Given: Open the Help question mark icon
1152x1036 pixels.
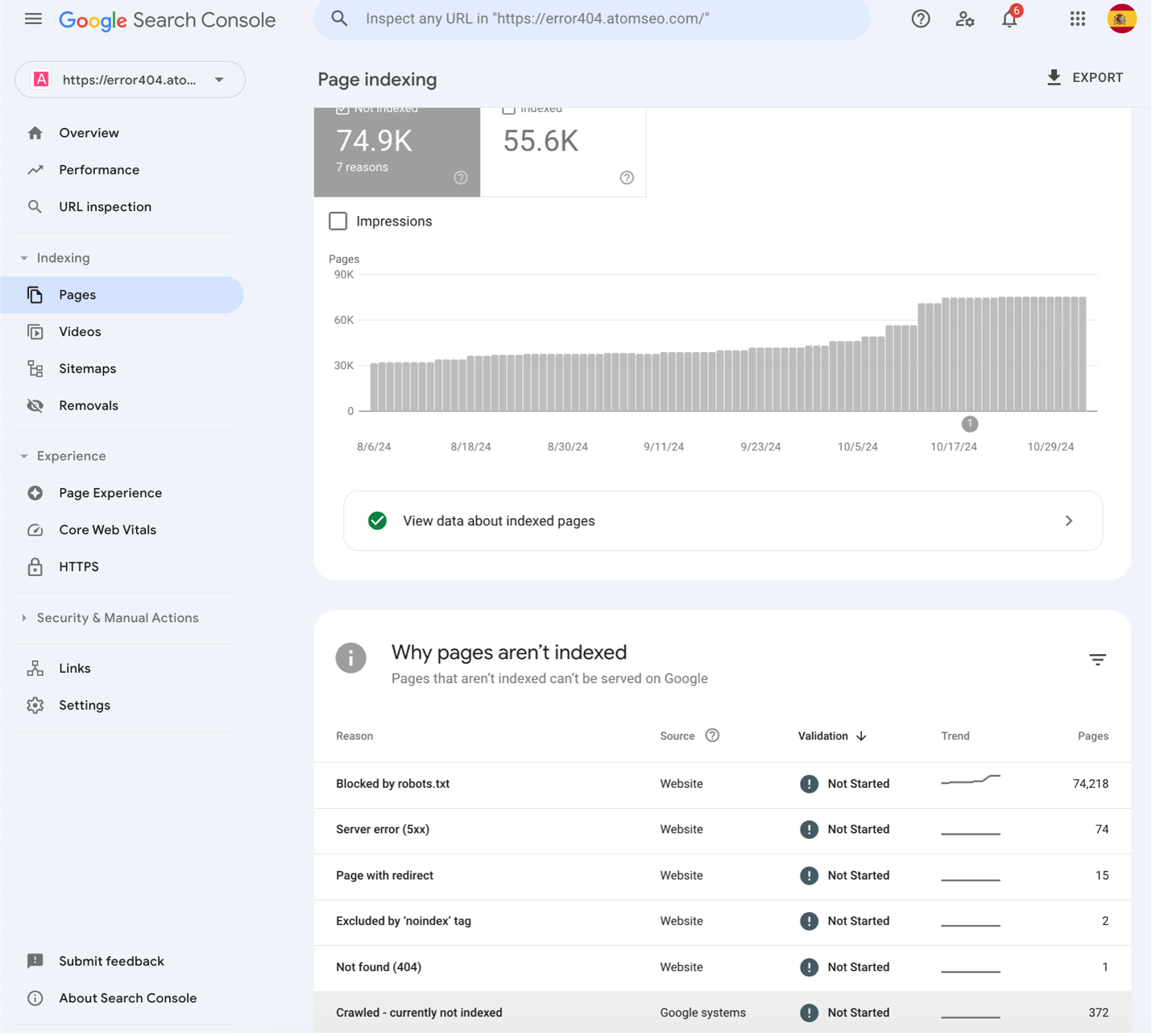Looking at the screenshot, I should pyautogui.click(x=920, y=19).
